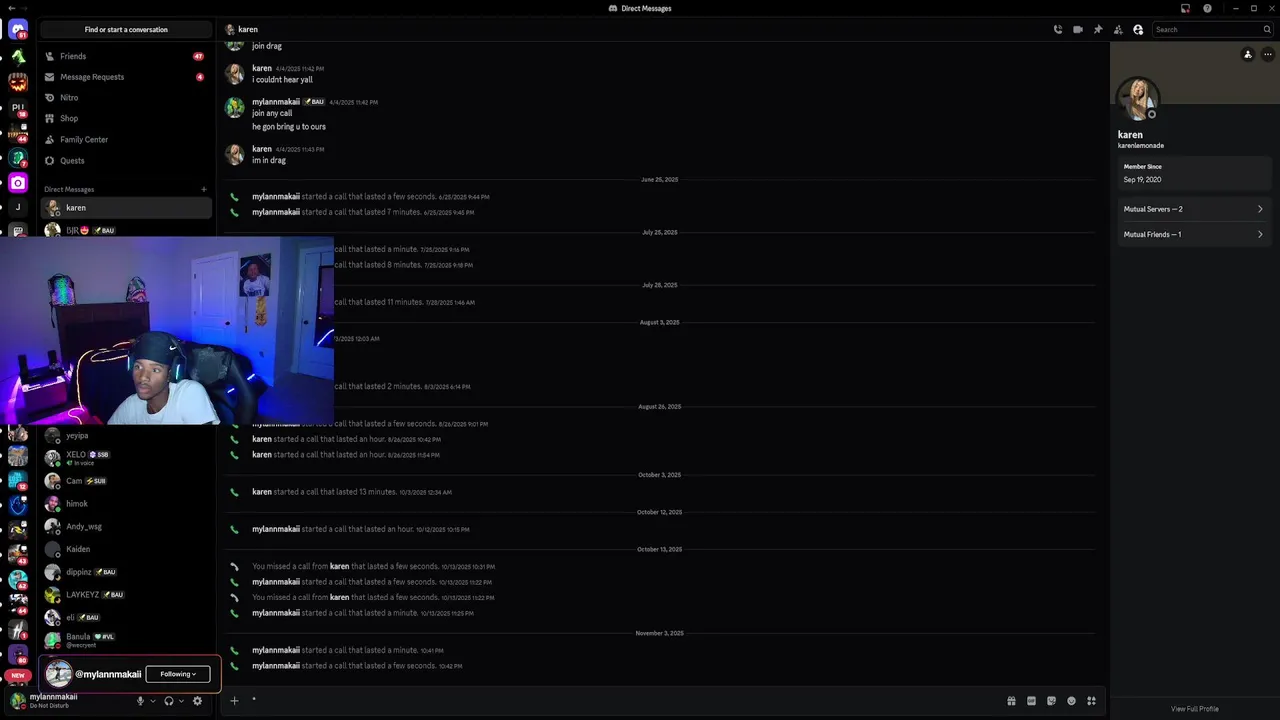Open the BJR direct message
The height and width of the screenshot is (720, 1280).
point(126,230)
